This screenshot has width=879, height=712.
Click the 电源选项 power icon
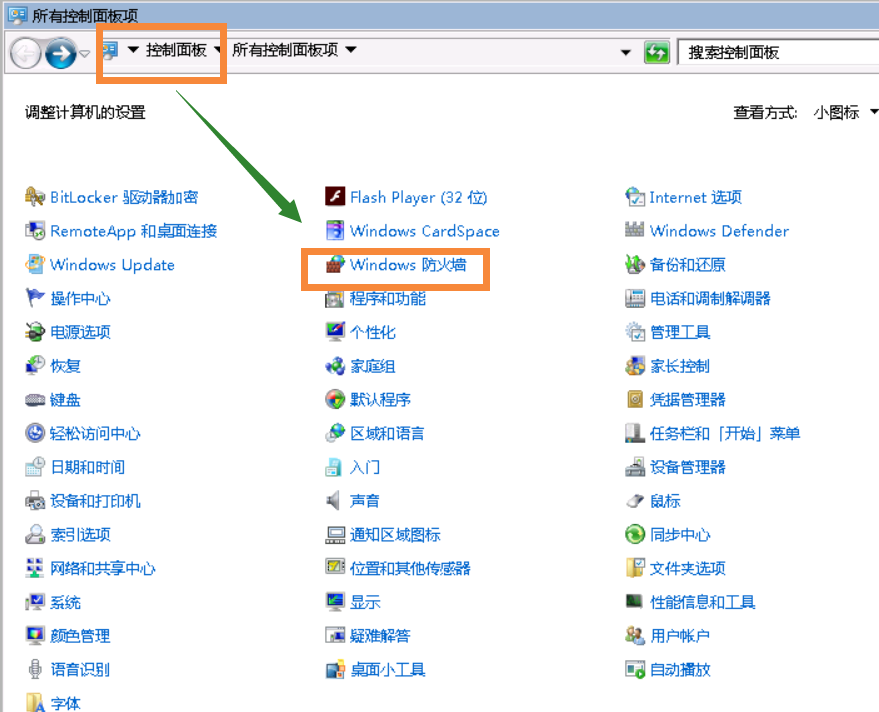click(35, 332)
